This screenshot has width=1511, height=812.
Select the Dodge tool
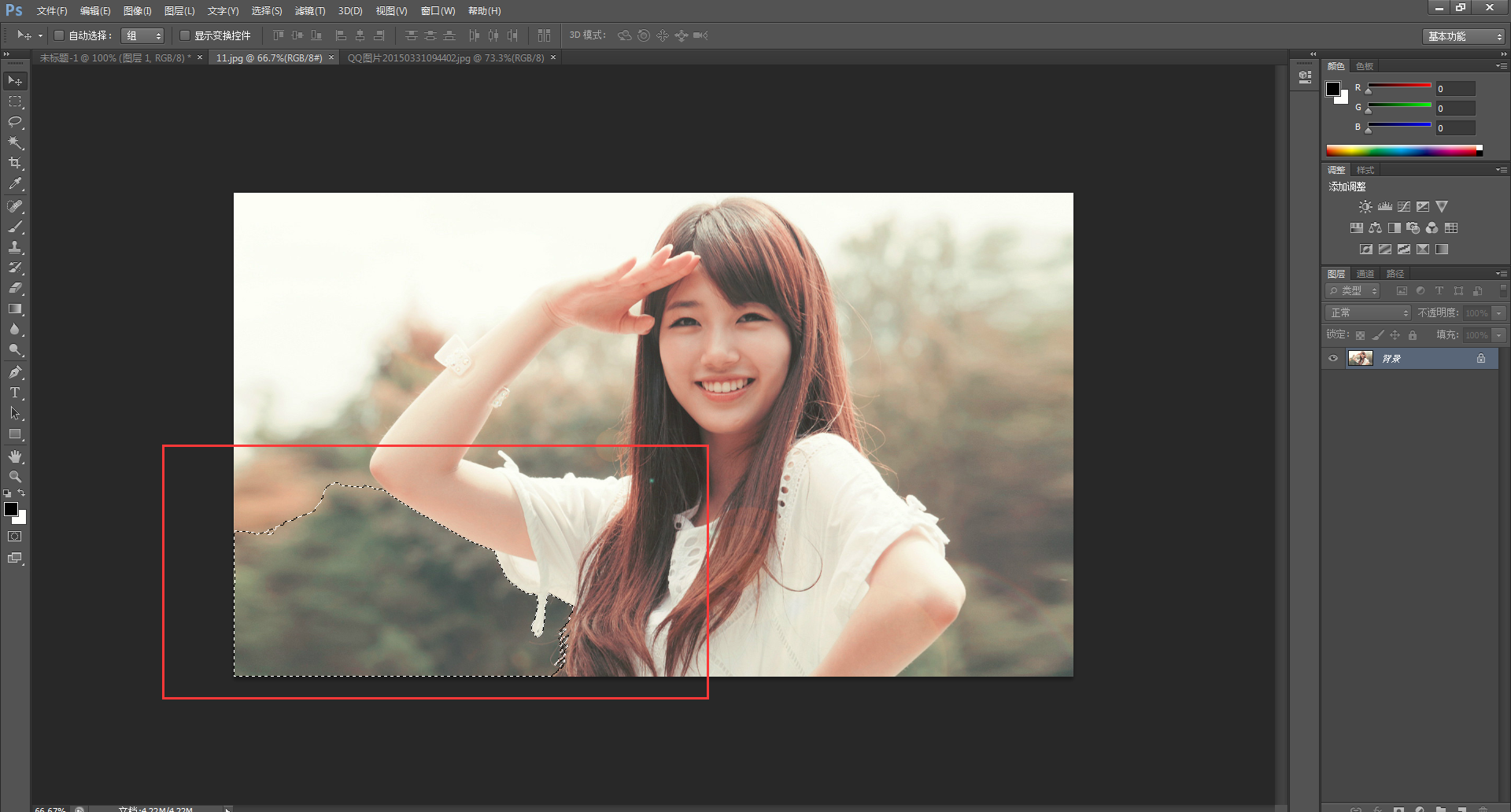click(x=15, y=349)
